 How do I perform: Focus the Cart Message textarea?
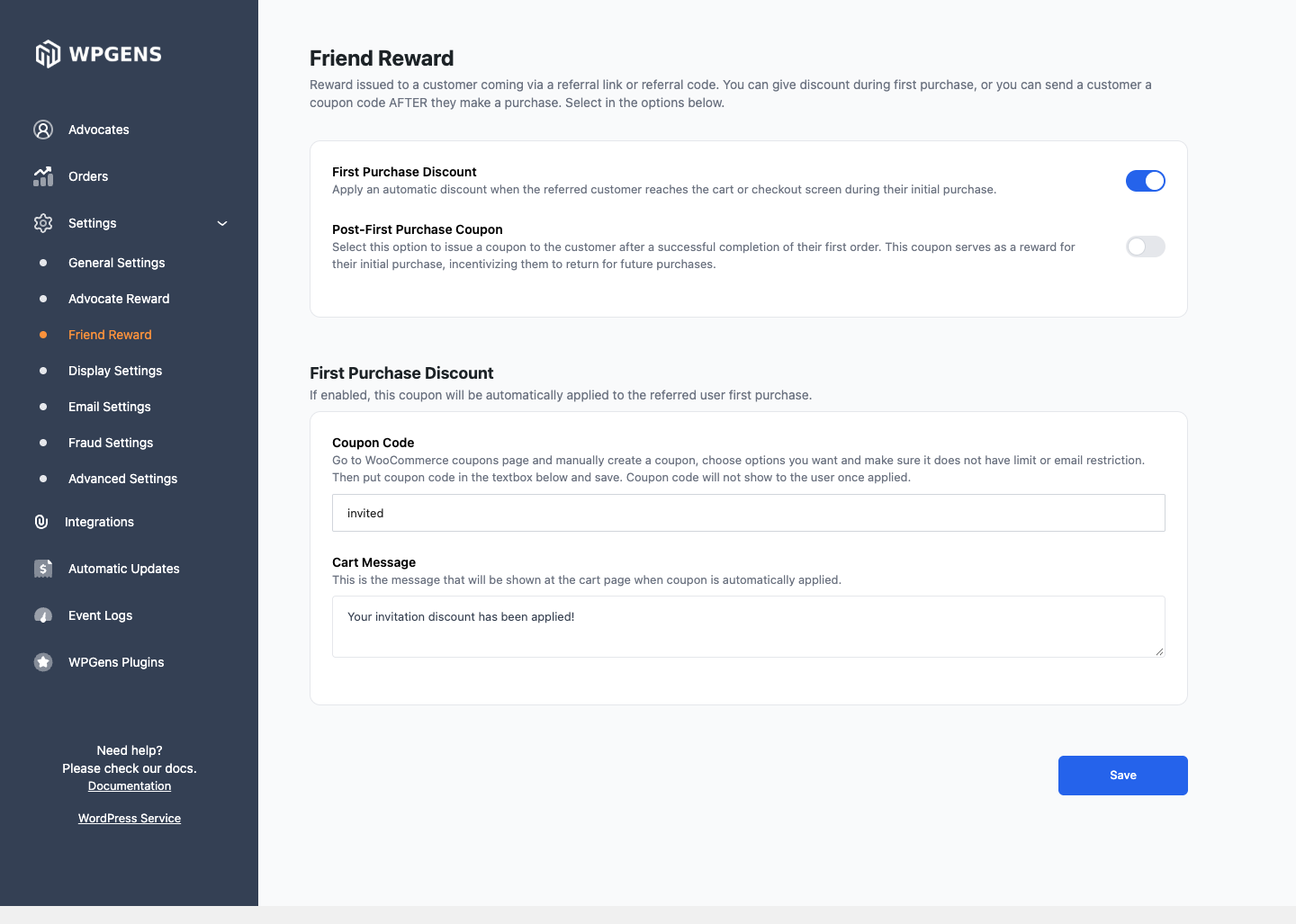pos(749,626)
